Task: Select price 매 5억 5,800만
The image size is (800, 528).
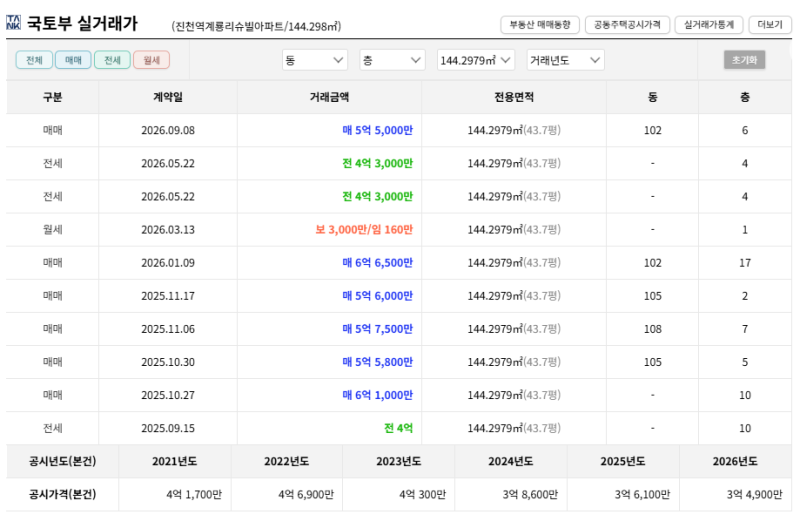Action: point(378,362)
